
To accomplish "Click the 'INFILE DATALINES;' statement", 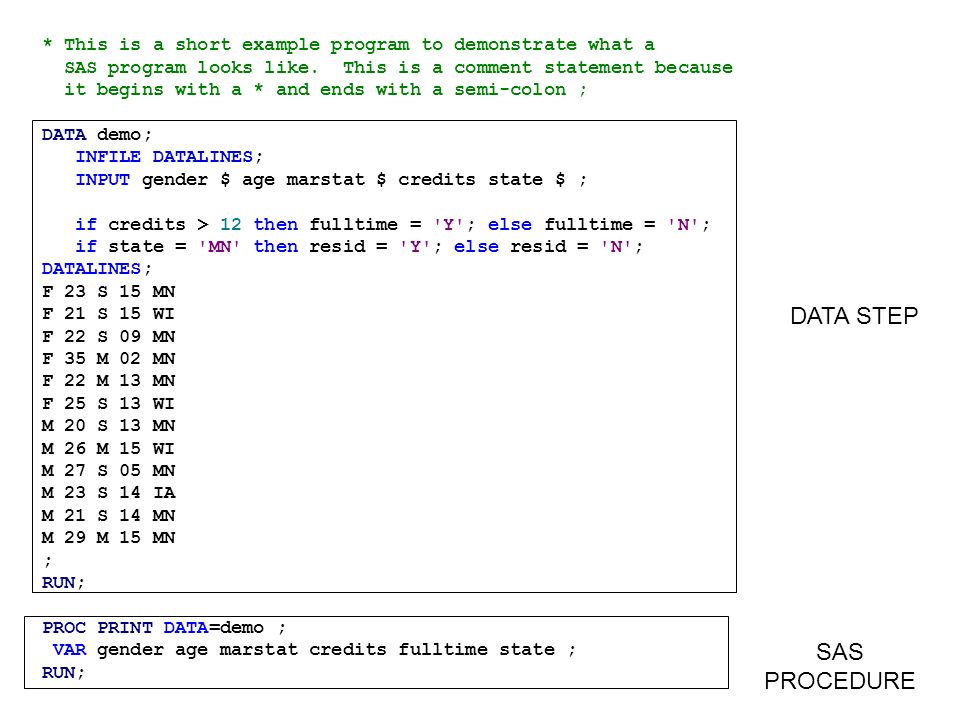I will pyautogui.click(x=169, y=157).
